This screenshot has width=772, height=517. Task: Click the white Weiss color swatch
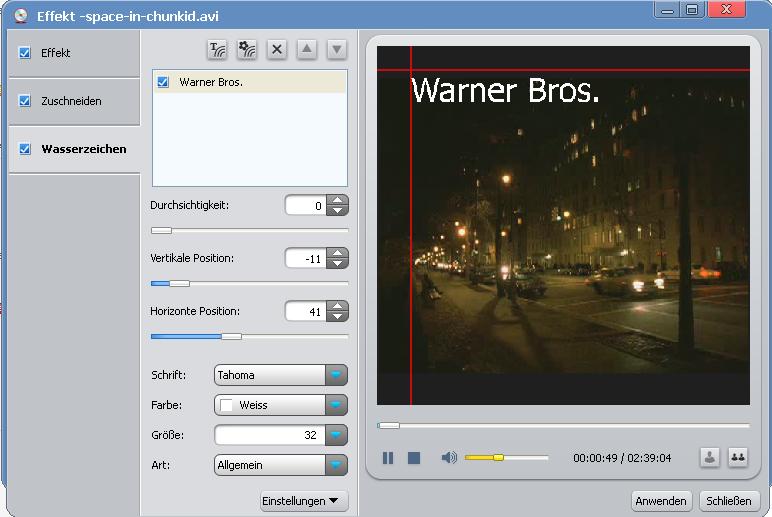(x=226, y=405)
